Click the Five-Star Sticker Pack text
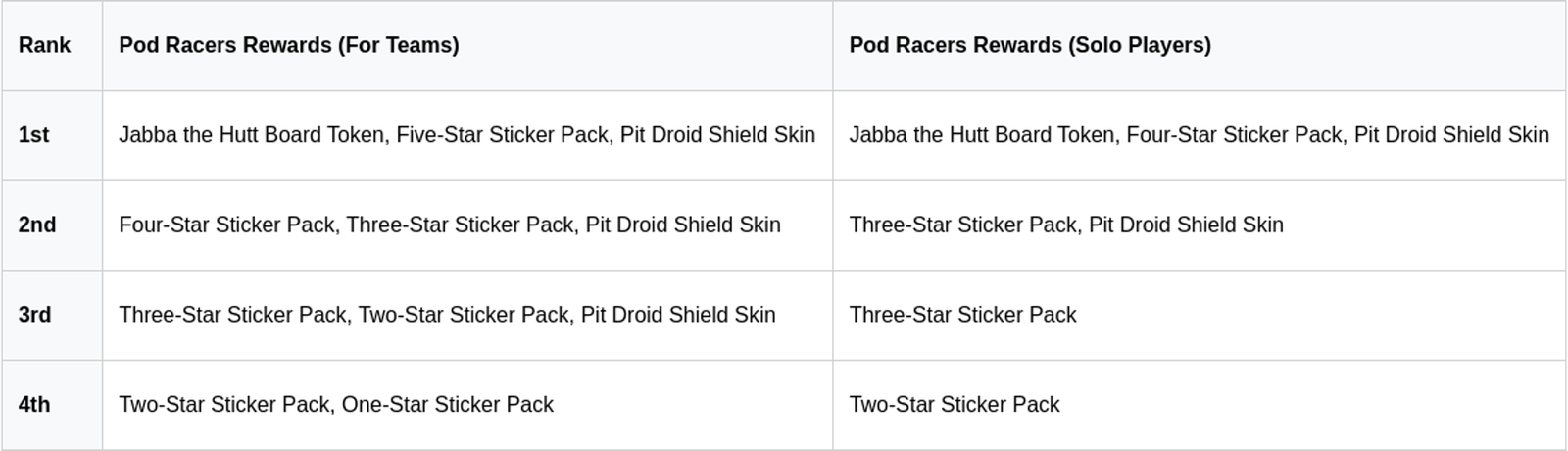The height and width of the screenshot is (451, 1568). coord(503,135)
